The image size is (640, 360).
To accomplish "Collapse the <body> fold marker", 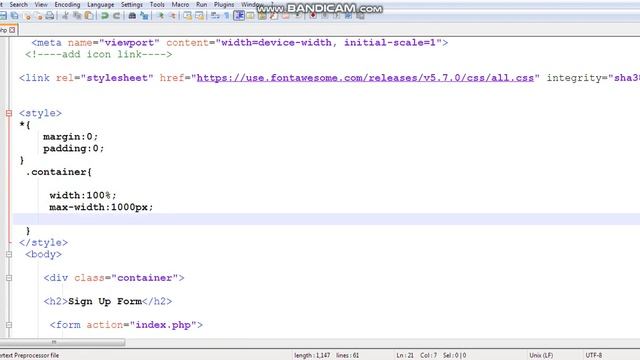I will click(x=9, y=254).
